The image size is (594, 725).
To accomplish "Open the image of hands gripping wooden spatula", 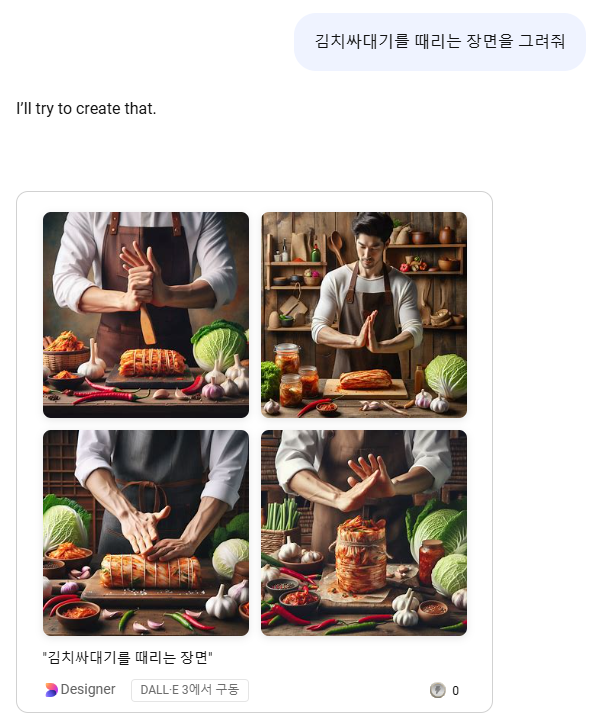I will tap(146, 315).
